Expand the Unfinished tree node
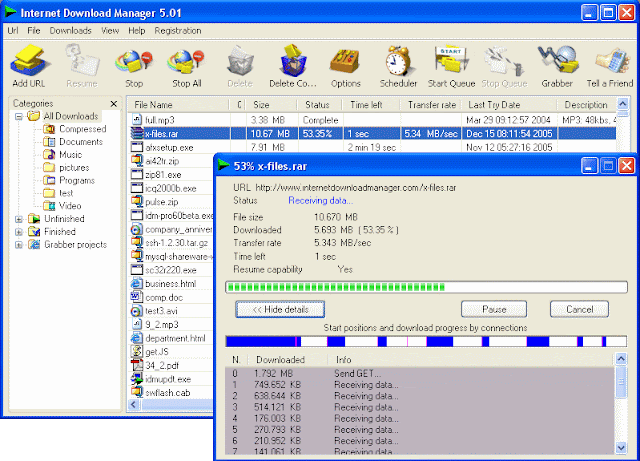The width and height of the screenshot is (640, 461). point(19,219)
